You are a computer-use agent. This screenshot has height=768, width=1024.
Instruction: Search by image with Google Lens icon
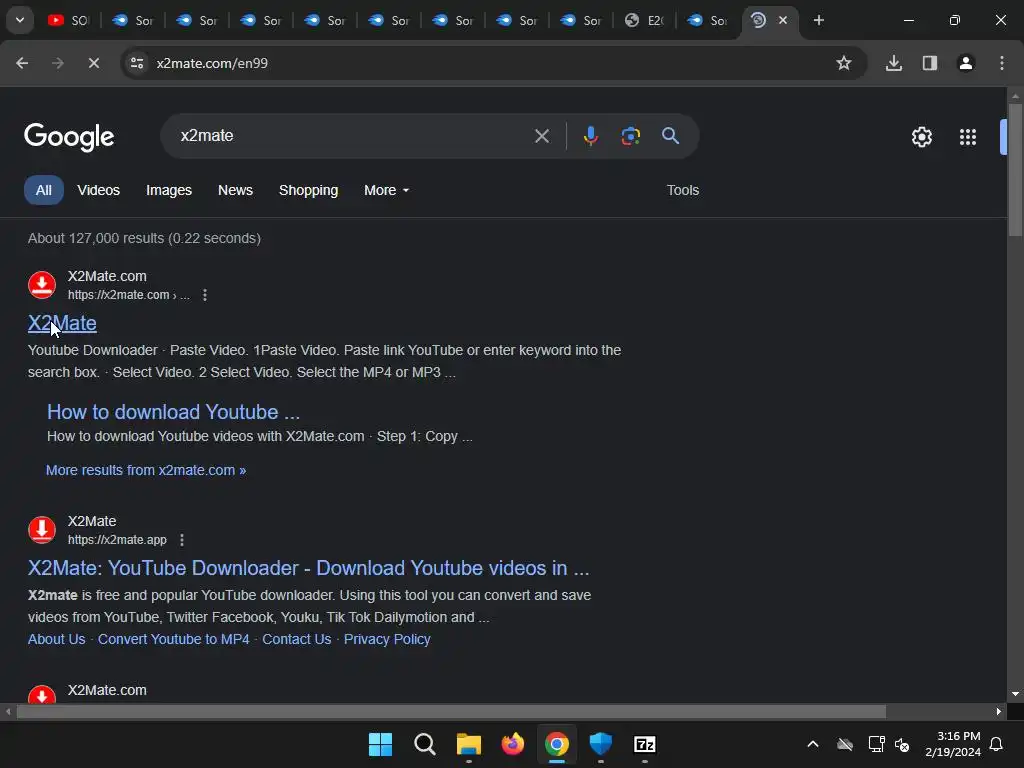(630, 136)
